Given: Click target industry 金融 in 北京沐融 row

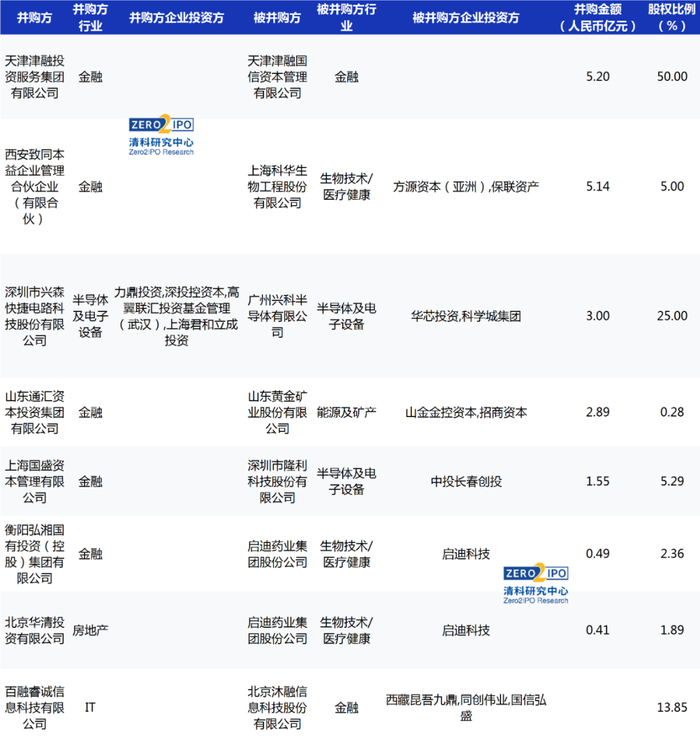Looking at the screenshot, I should [x=346, y=707].
